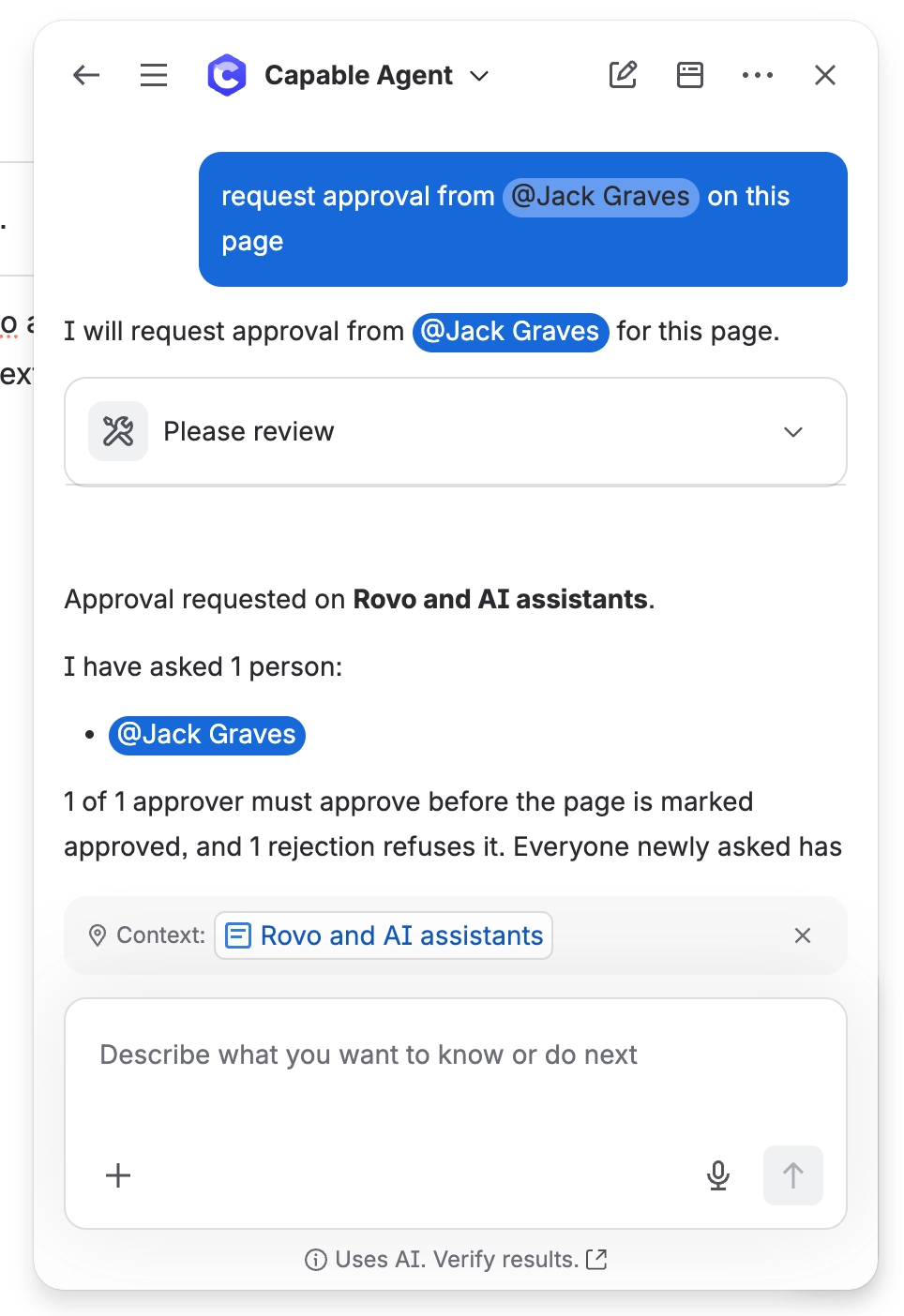Select the 'Please review' label
904x1316 pixels.
249,431
